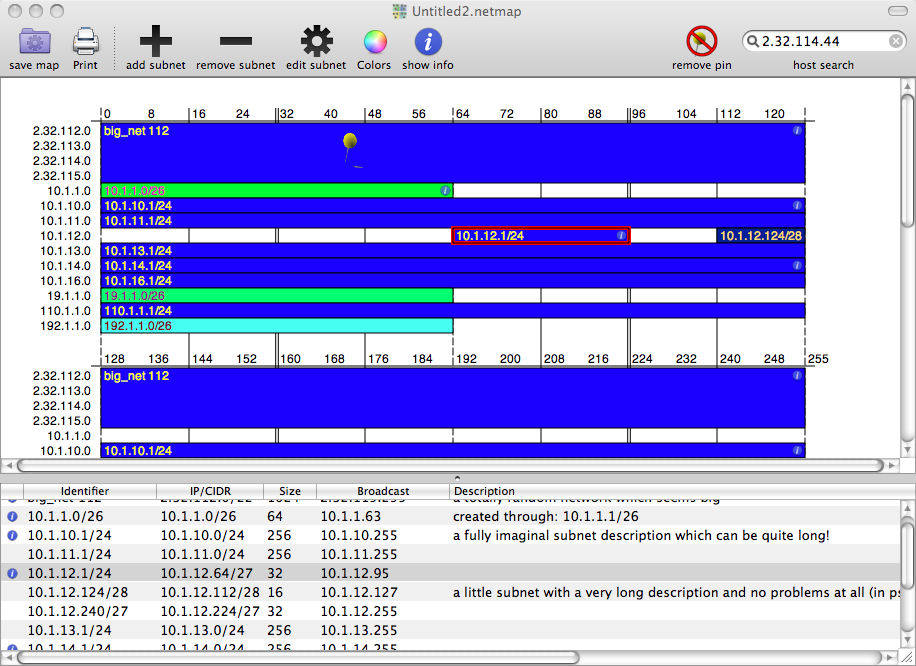Click the magnifying glass in host search

(x=753, y=41)
